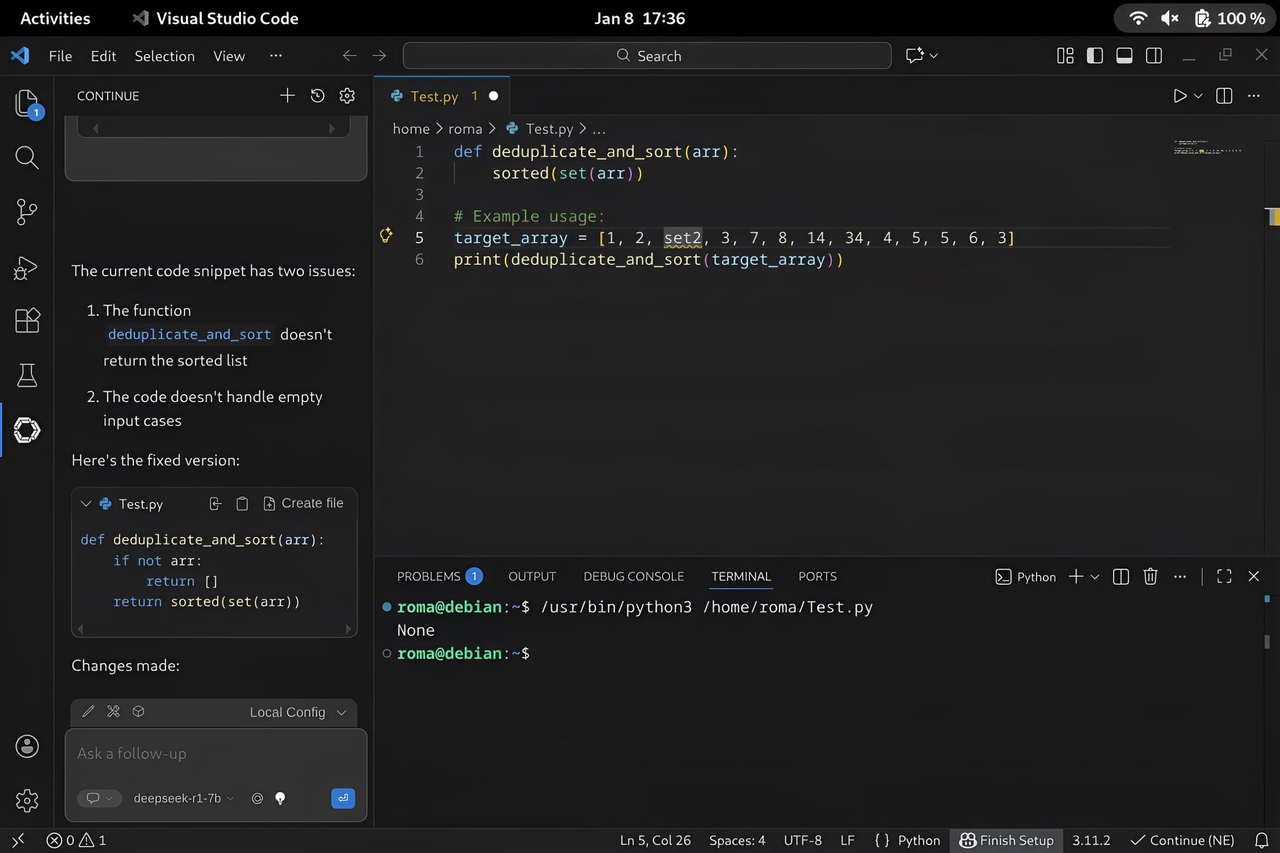Image resolution: width=1280 pixels, height=853 pixels.
Task: Select the Test.py editor tab
Action: [443, 96]
